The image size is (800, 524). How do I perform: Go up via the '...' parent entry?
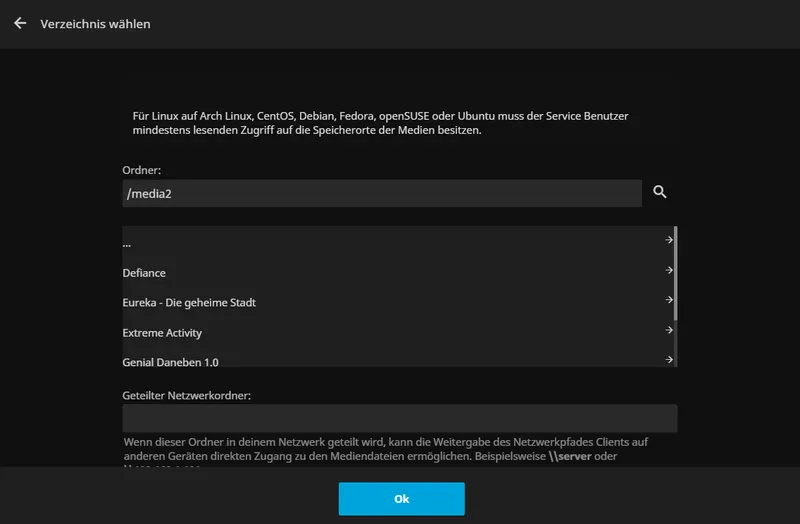[127, 243]
